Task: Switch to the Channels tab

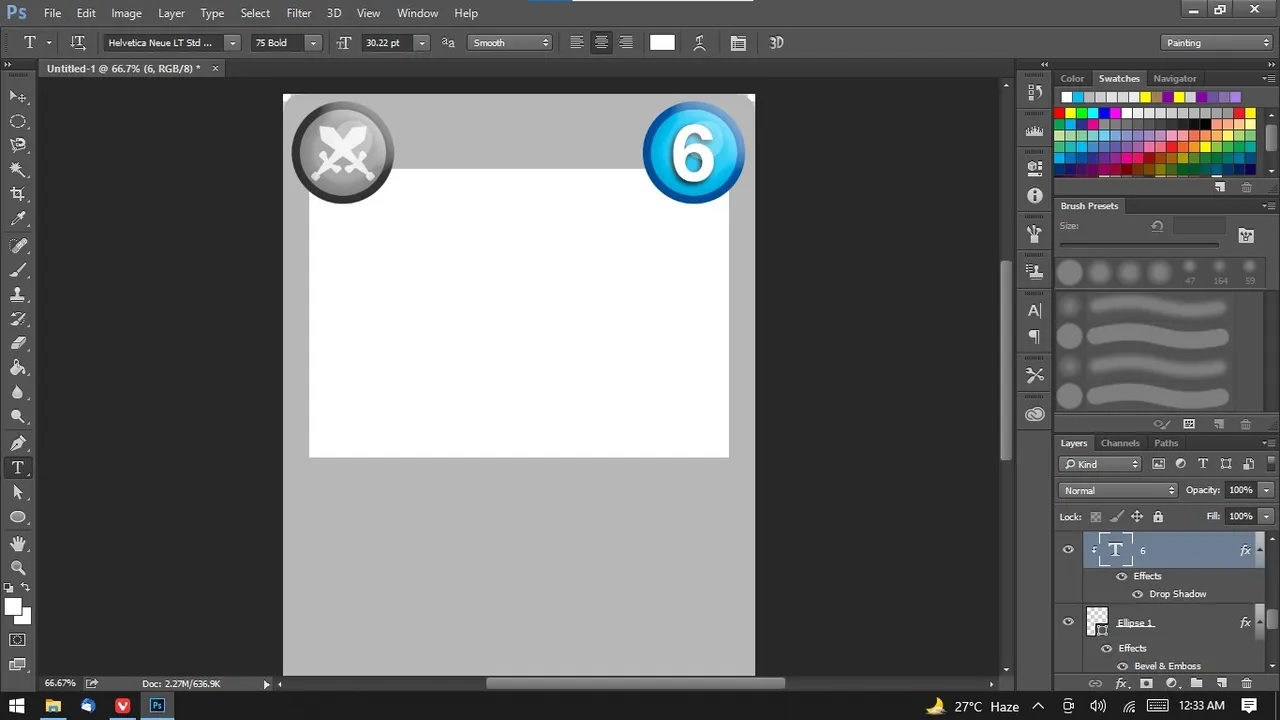Action: point(1120,443)
